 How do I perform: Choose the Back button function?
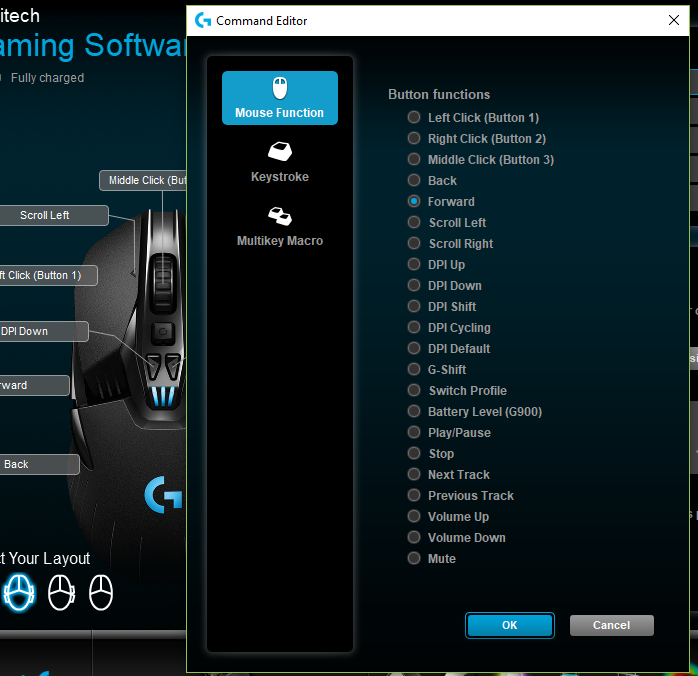coord(414,180)
